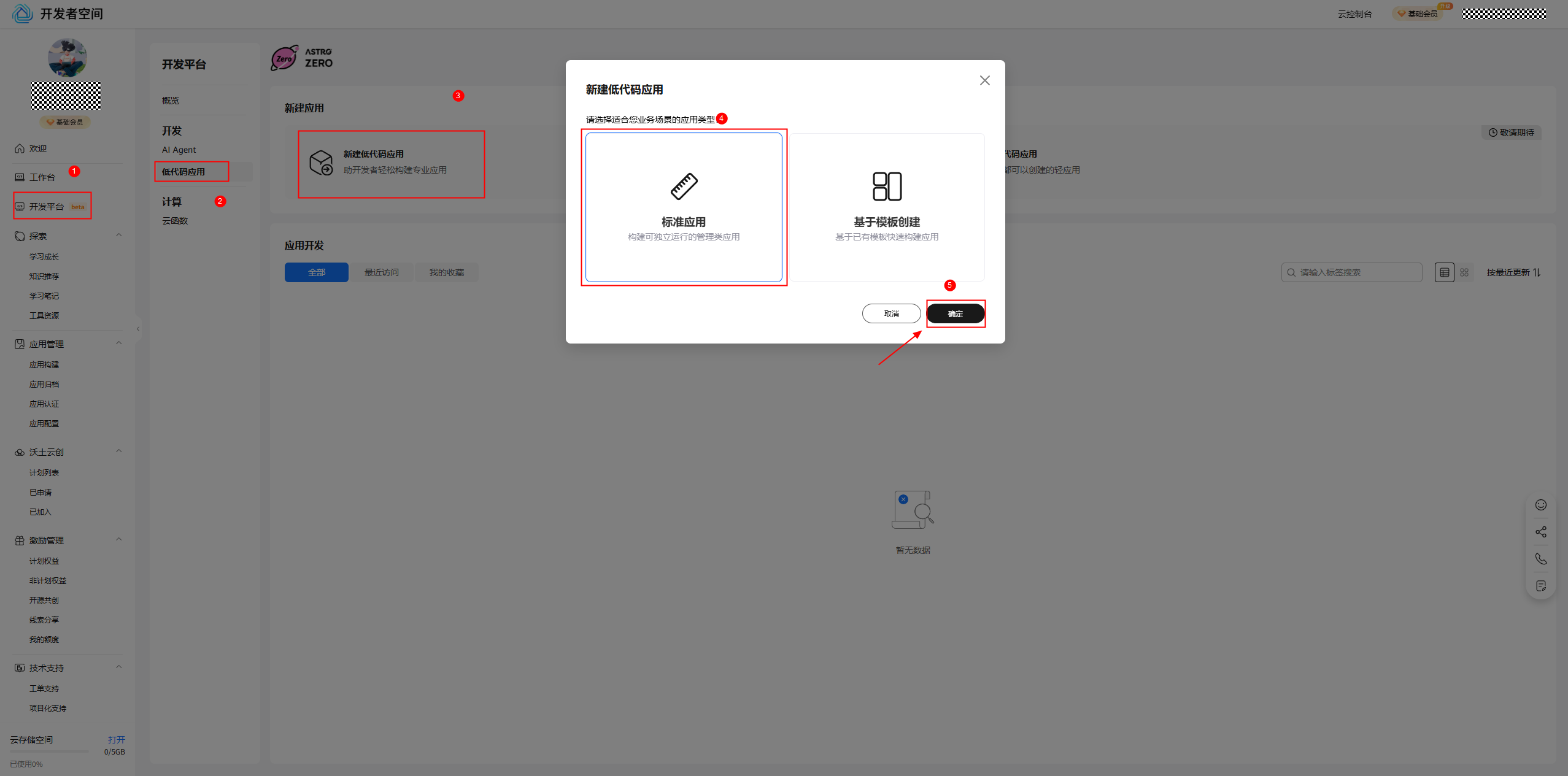The height and width of the screenshot is (776, 1568).
Task: Switch to grid view layout
Action: click(x=1464, y=272)
